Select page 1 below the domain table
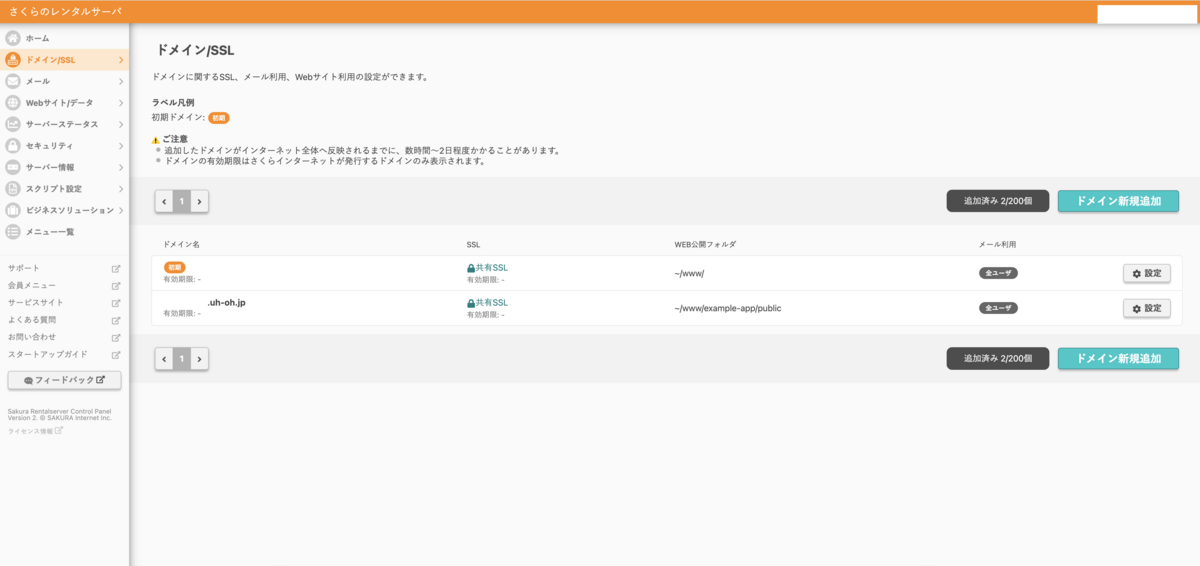The width and height of the screenshot is (1200, 566). click(x=181, y=358)
